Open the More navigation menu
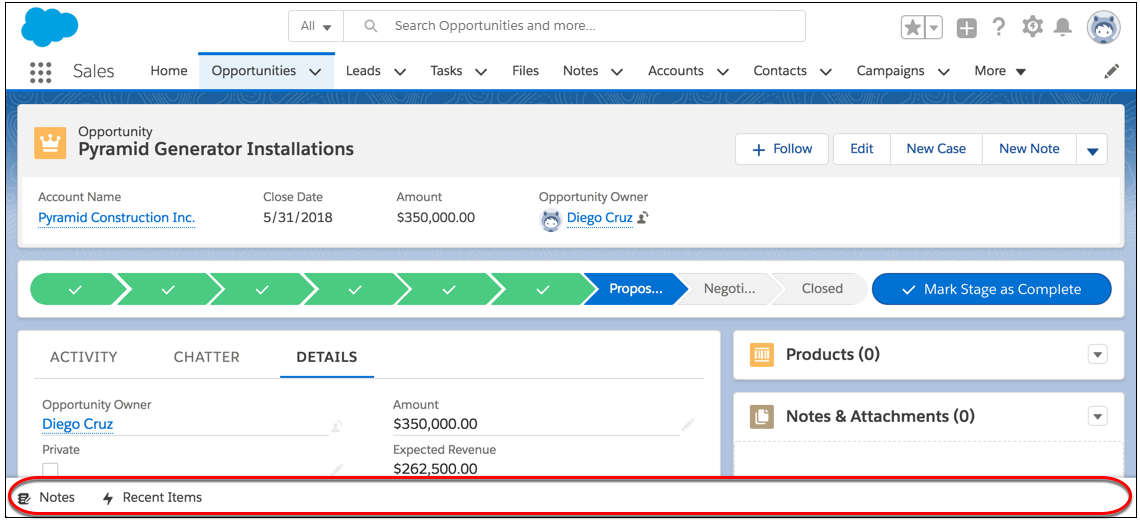 1000,71
